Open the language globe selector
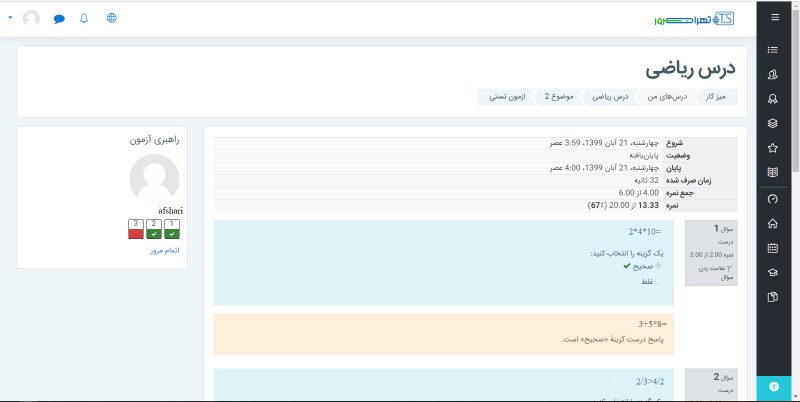 point(111,18)
